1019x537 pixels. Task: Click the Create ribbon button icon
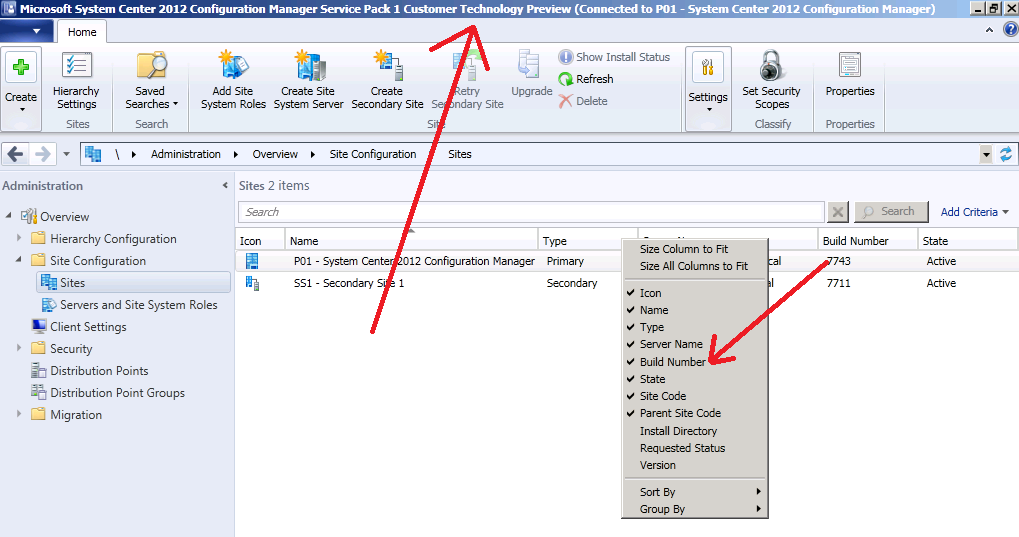click(21, 68)
